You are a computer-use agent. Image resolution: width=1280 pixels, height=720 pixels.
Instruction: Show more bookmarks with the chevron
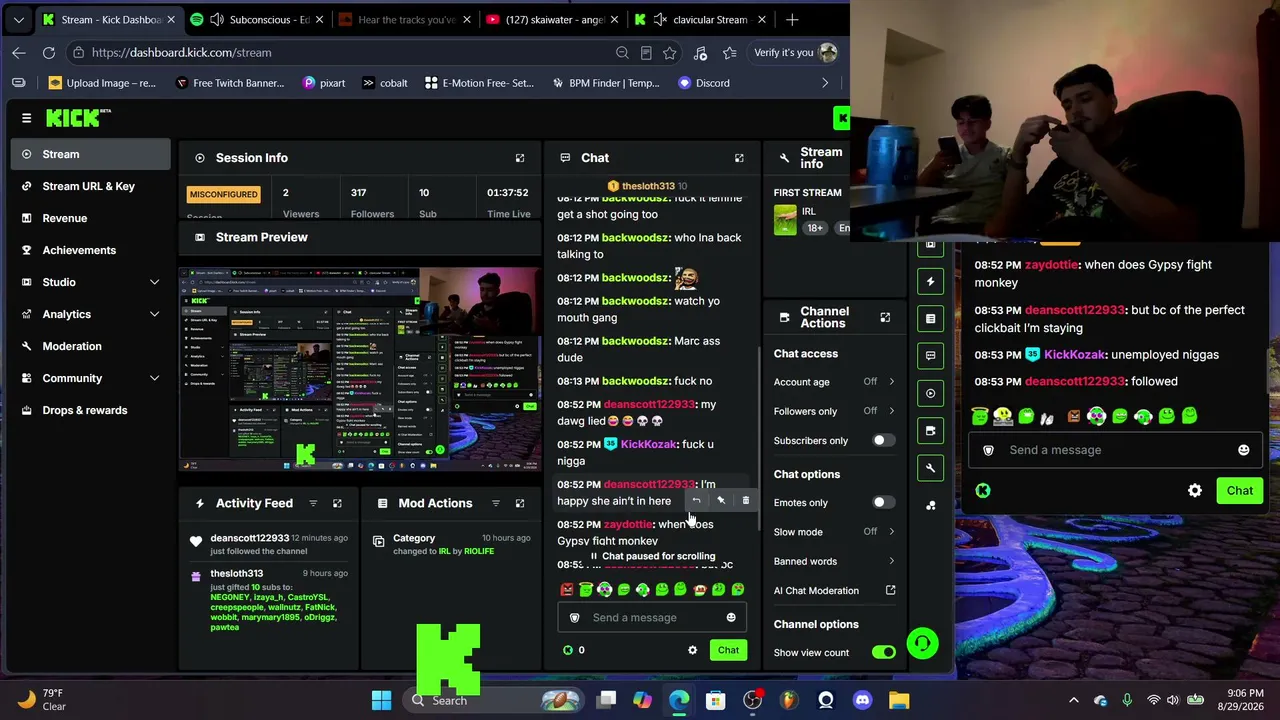(825, 83)
